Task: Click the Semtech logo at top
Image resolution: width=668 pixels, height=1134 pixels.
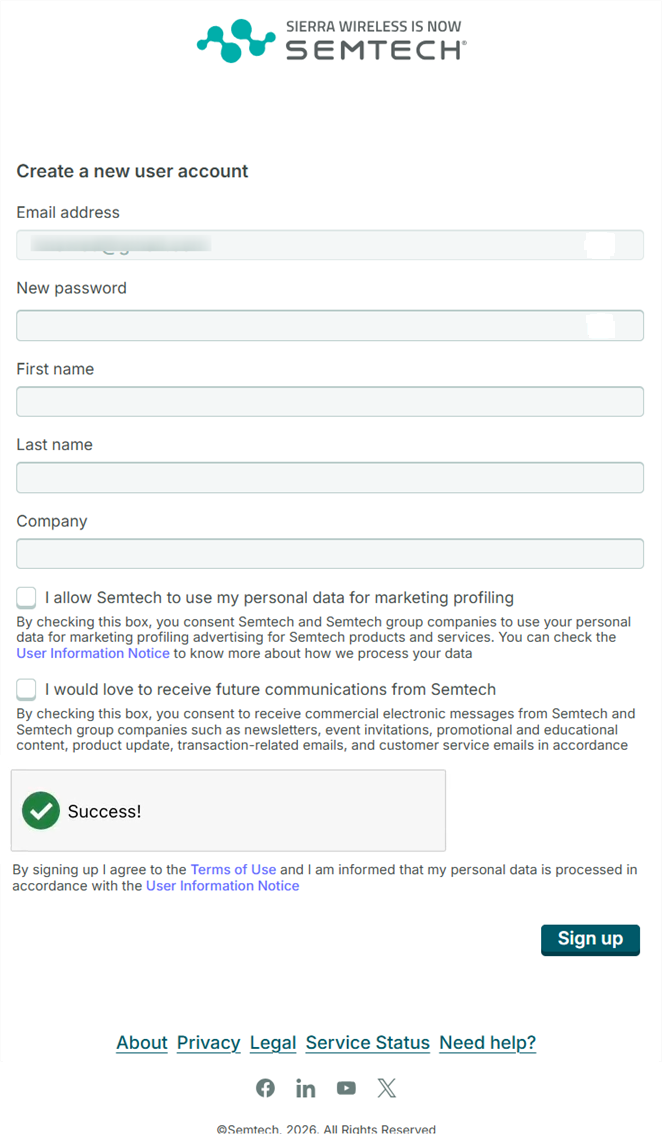Action: 331,41
